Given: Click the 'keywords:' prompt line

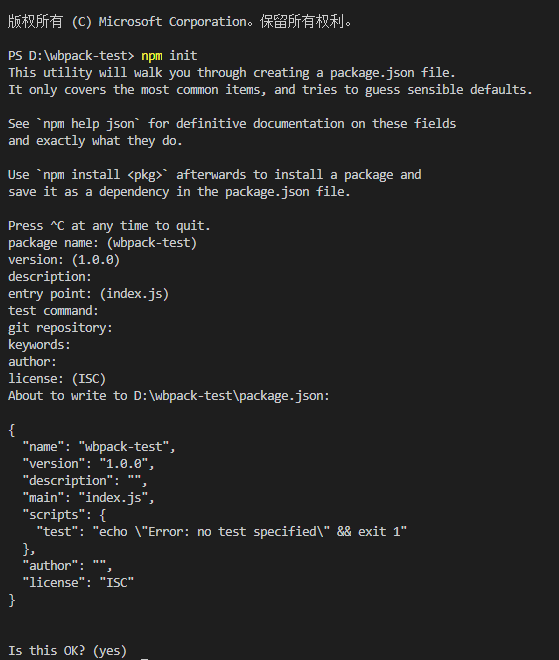Looking at the screenshot, I should tap(39, 345).
